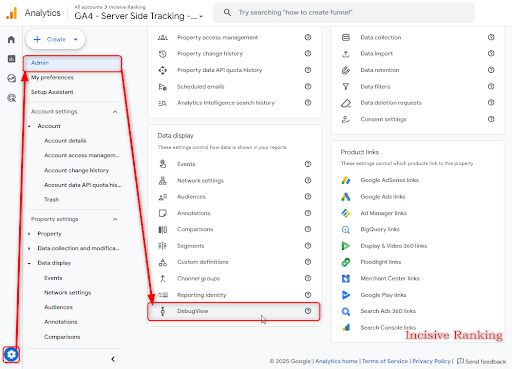Open the Reports icon in left rail

tap(11, 59)
